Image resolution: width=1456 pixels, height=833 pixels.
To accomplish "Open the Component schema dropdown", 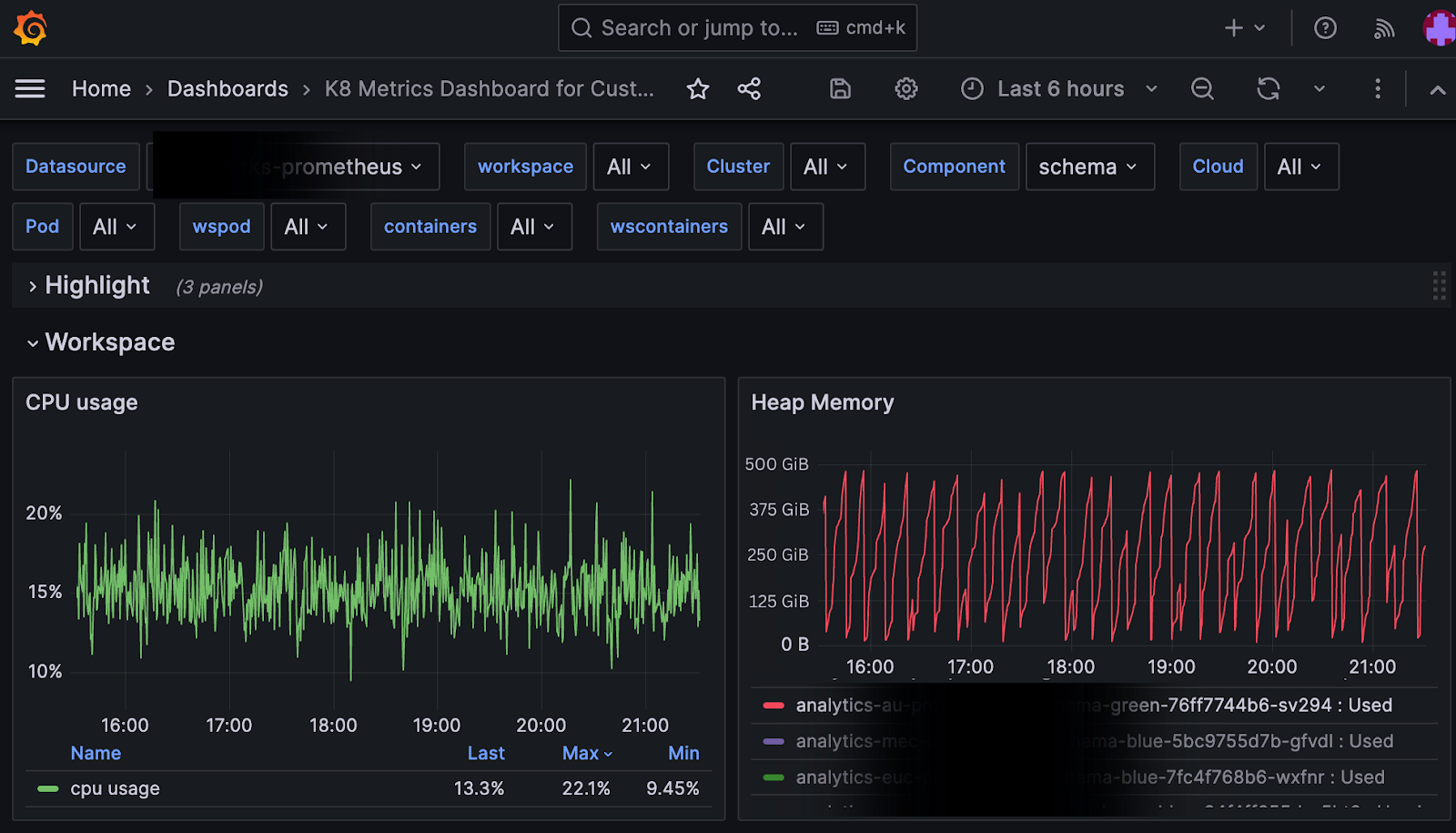I will pyautogui.click(x=1088, y=167).
